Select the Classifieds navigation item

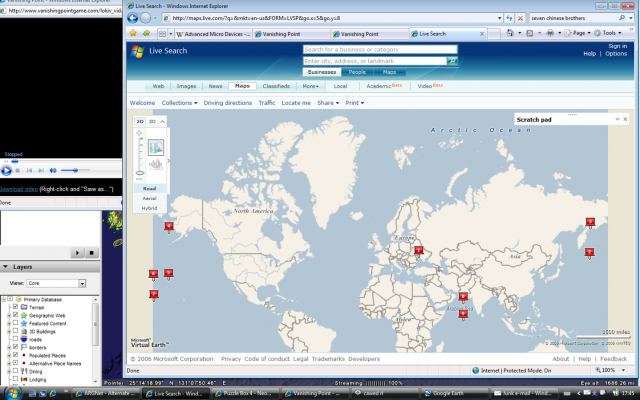[276, 86]
